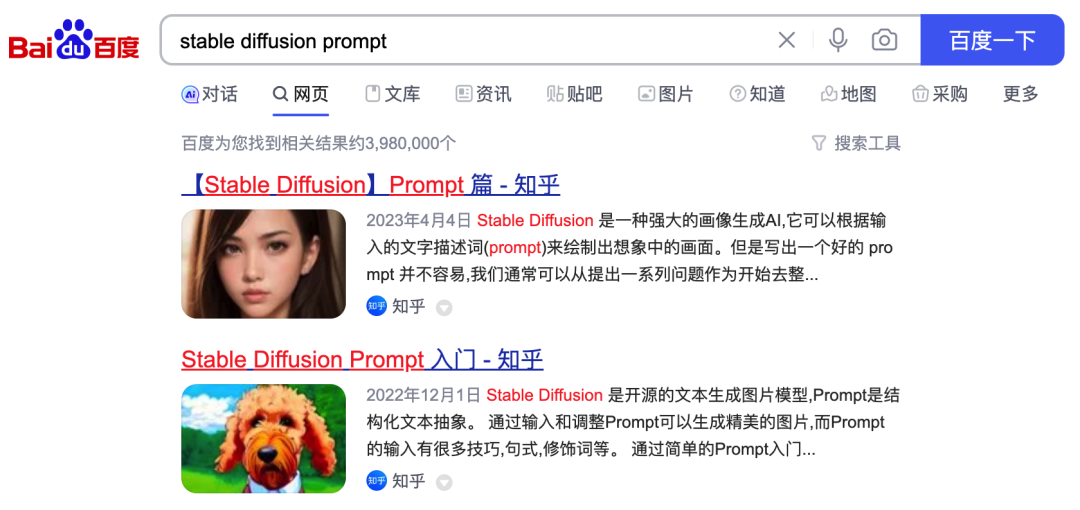
Task: Open the 地图 map tab
Action: [849, 94]
